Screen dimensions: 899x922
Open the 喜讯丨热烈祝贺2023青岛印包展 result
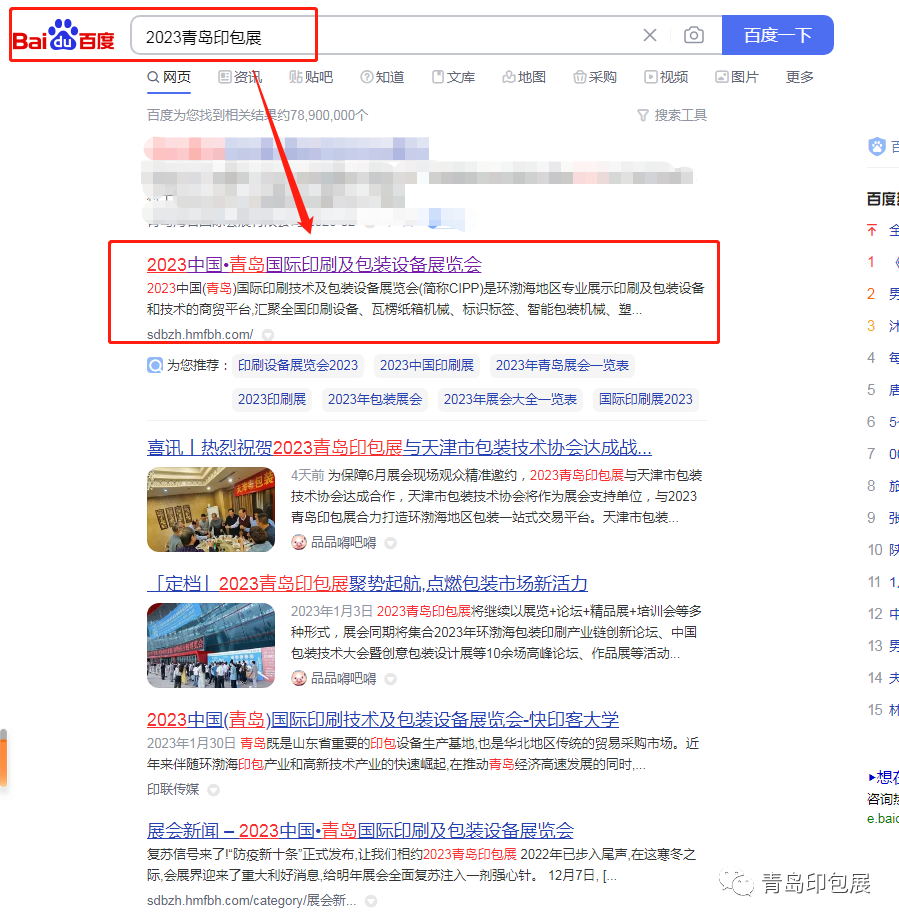(x=399, y=448)
